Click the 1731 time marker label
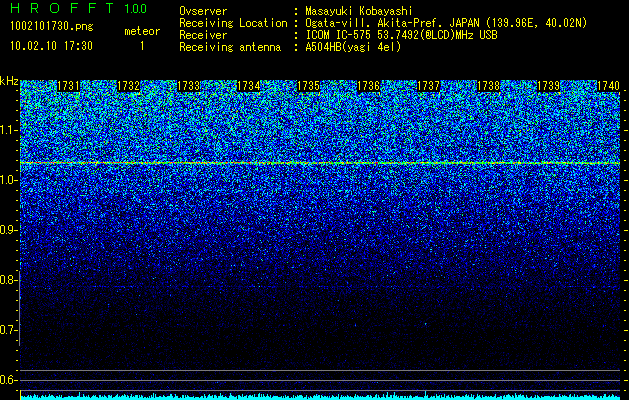This screenshot has height=400, width=629. click(x=69, y=86)
